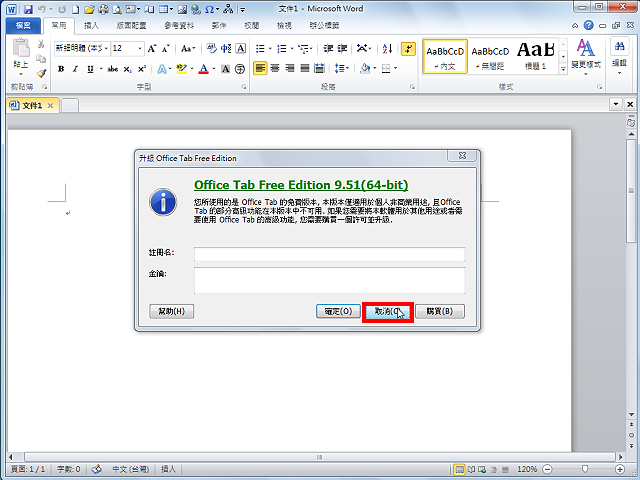Switch to the References ribbon tab
This screenshot has width=640, height=480.
click(x=179, y=26)
